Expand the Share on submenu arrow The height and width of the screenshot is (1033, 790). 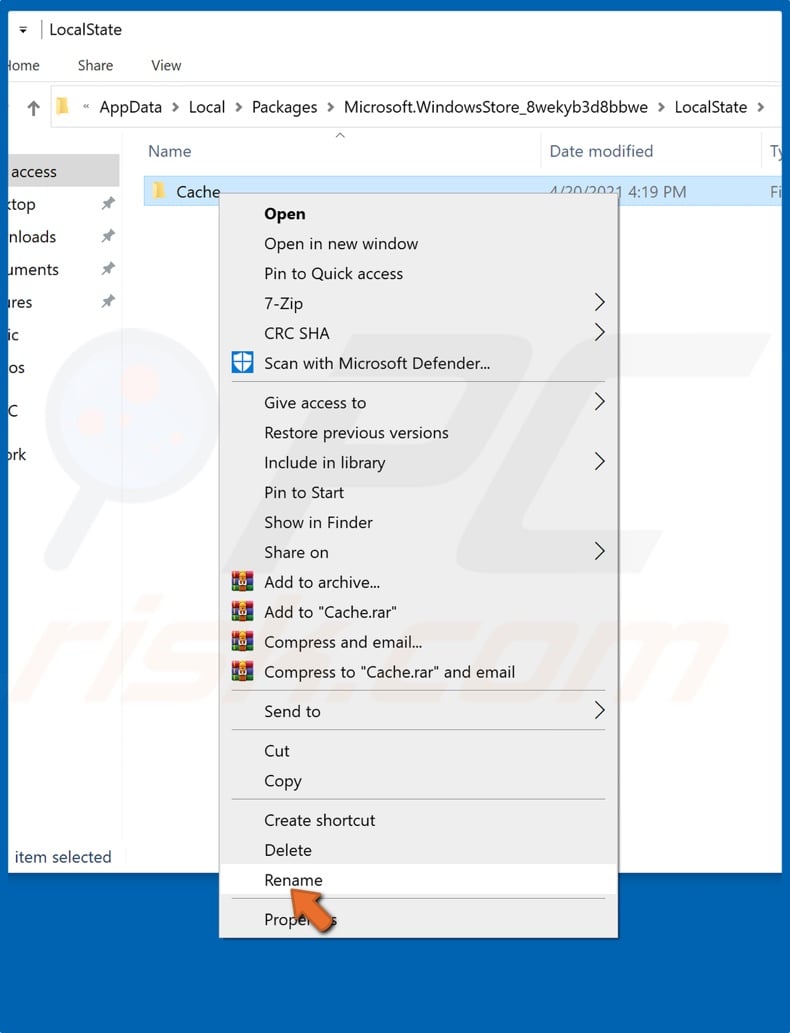(599, 551)
